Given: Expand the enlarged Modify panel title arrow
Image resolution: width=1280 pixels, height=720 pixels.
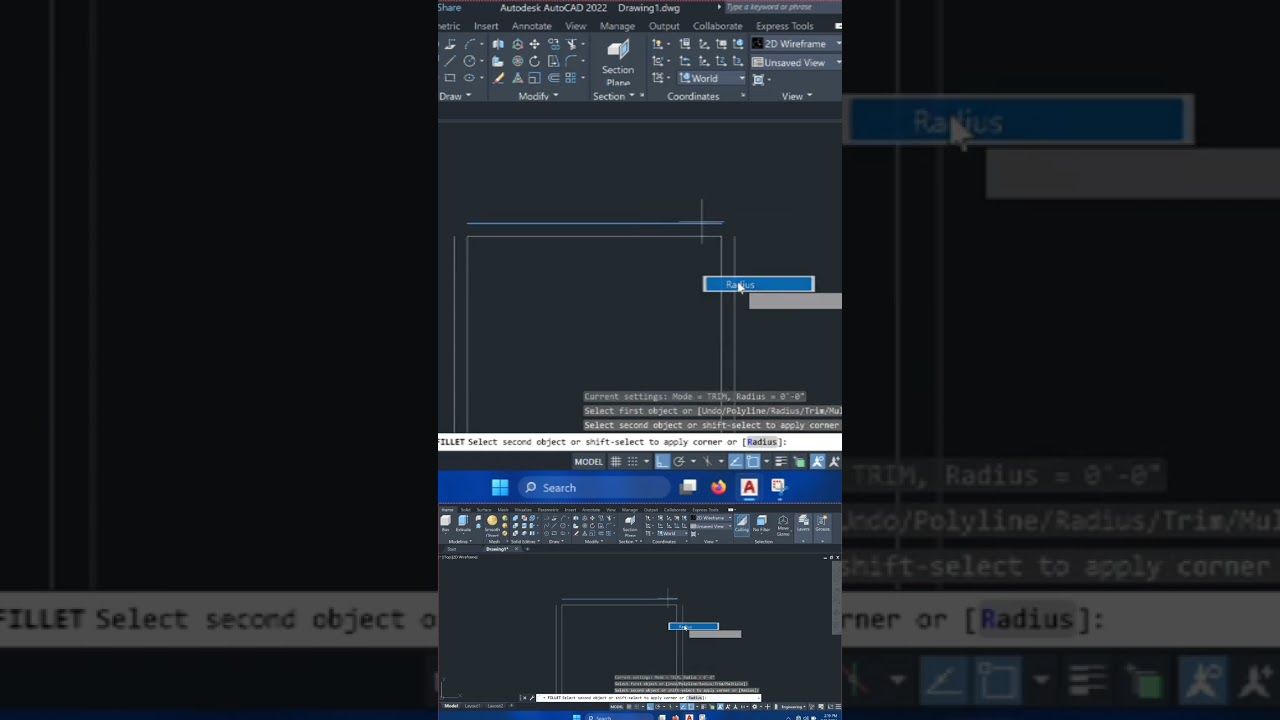Looking at the screenshot, I should 556,95.
